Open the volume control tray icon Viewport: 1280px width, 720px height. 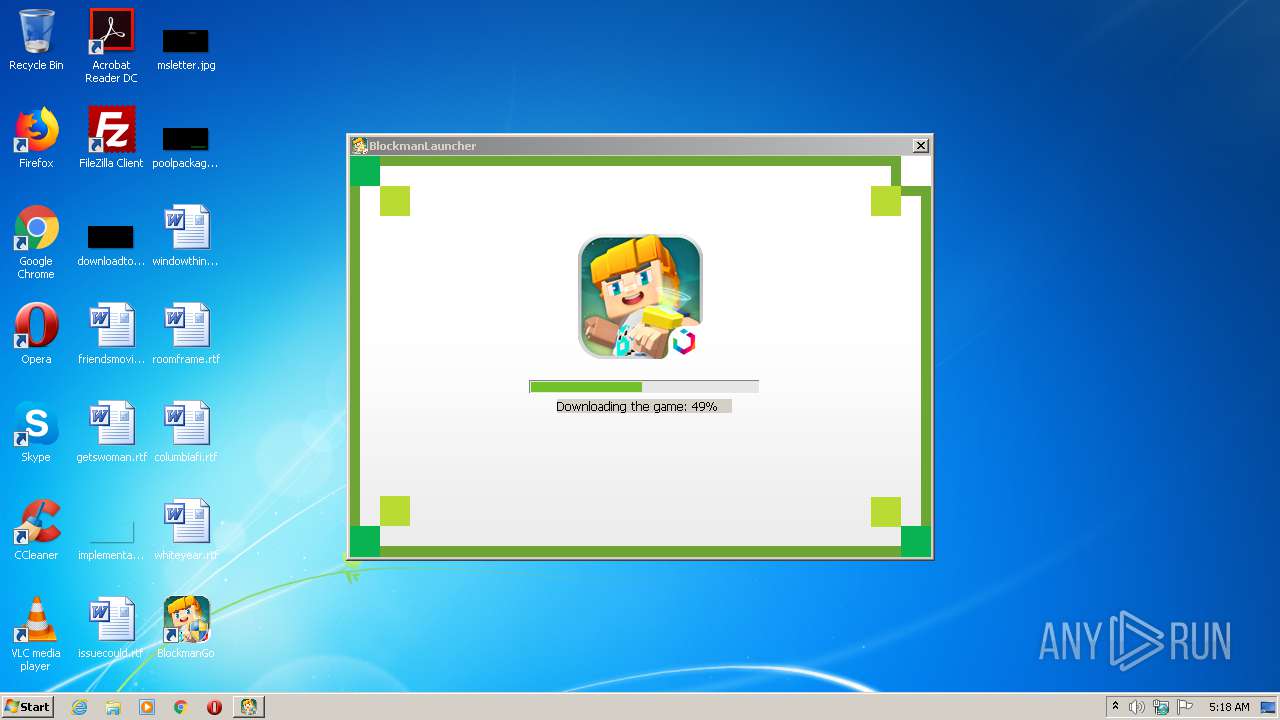click(x=1137, y=707)
